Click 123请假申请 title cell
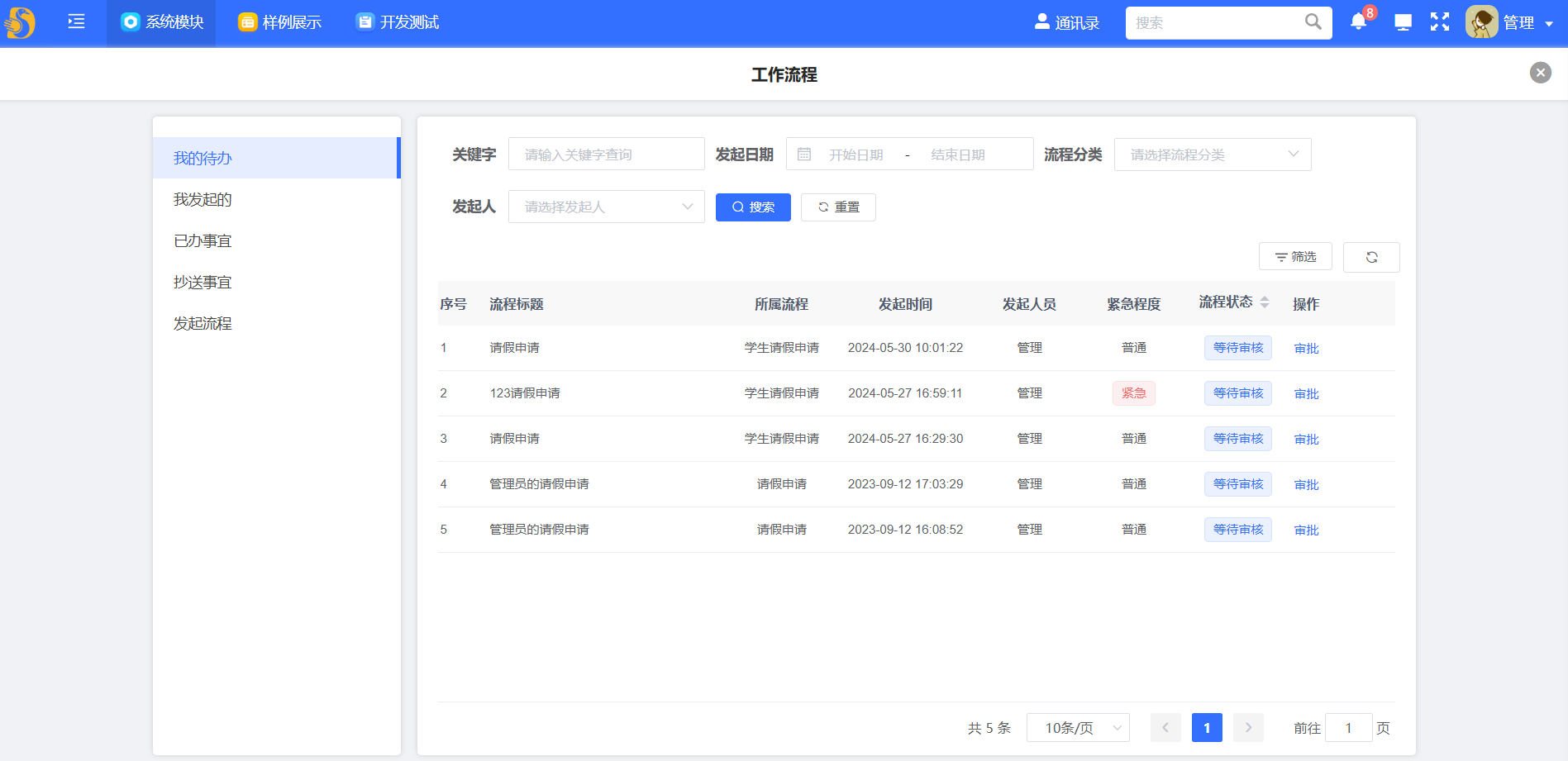This screenshot has height=761, width=1568. 525,393
